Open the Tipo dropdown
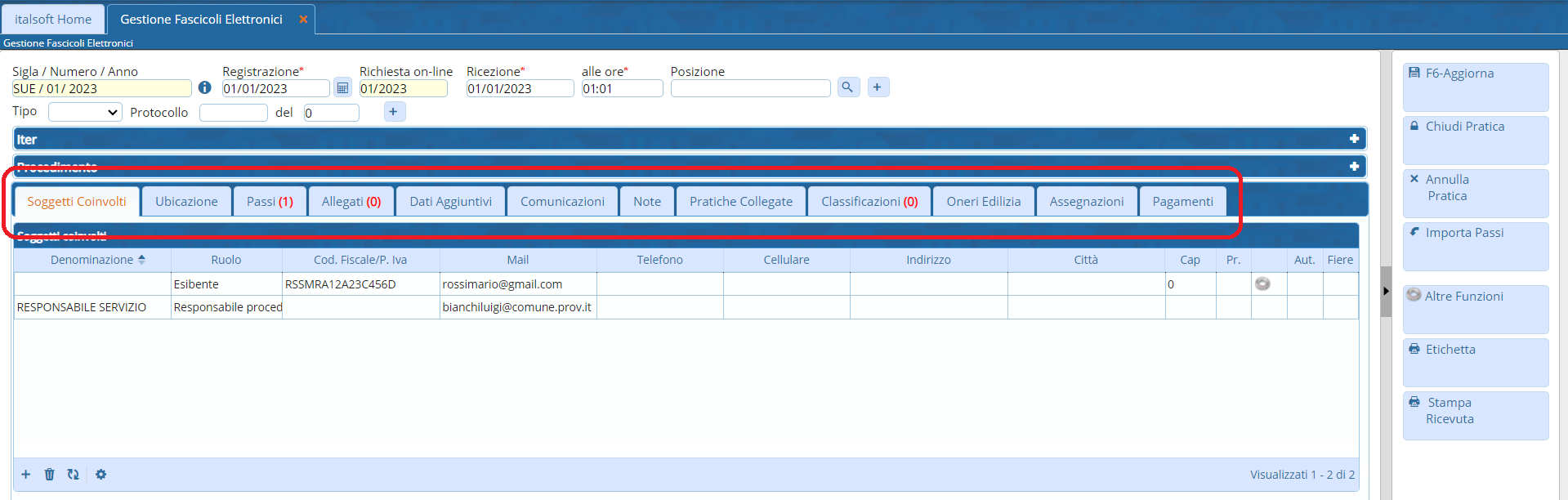The height and width of the screenshot is (500, 1568). tap(85, 112)
